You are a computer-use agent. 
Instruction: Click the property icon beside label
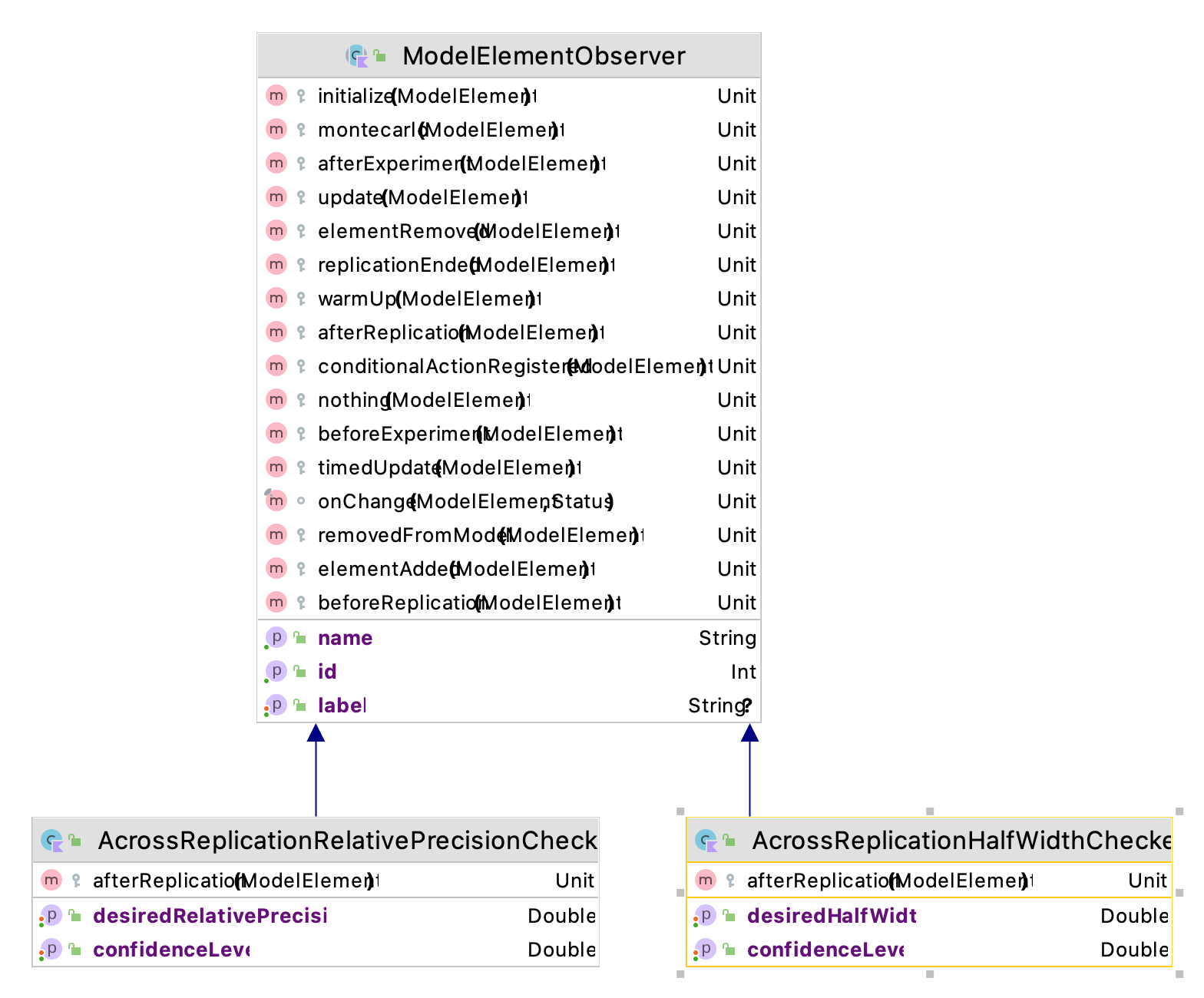pyautogui.click(x=276, y=705)
